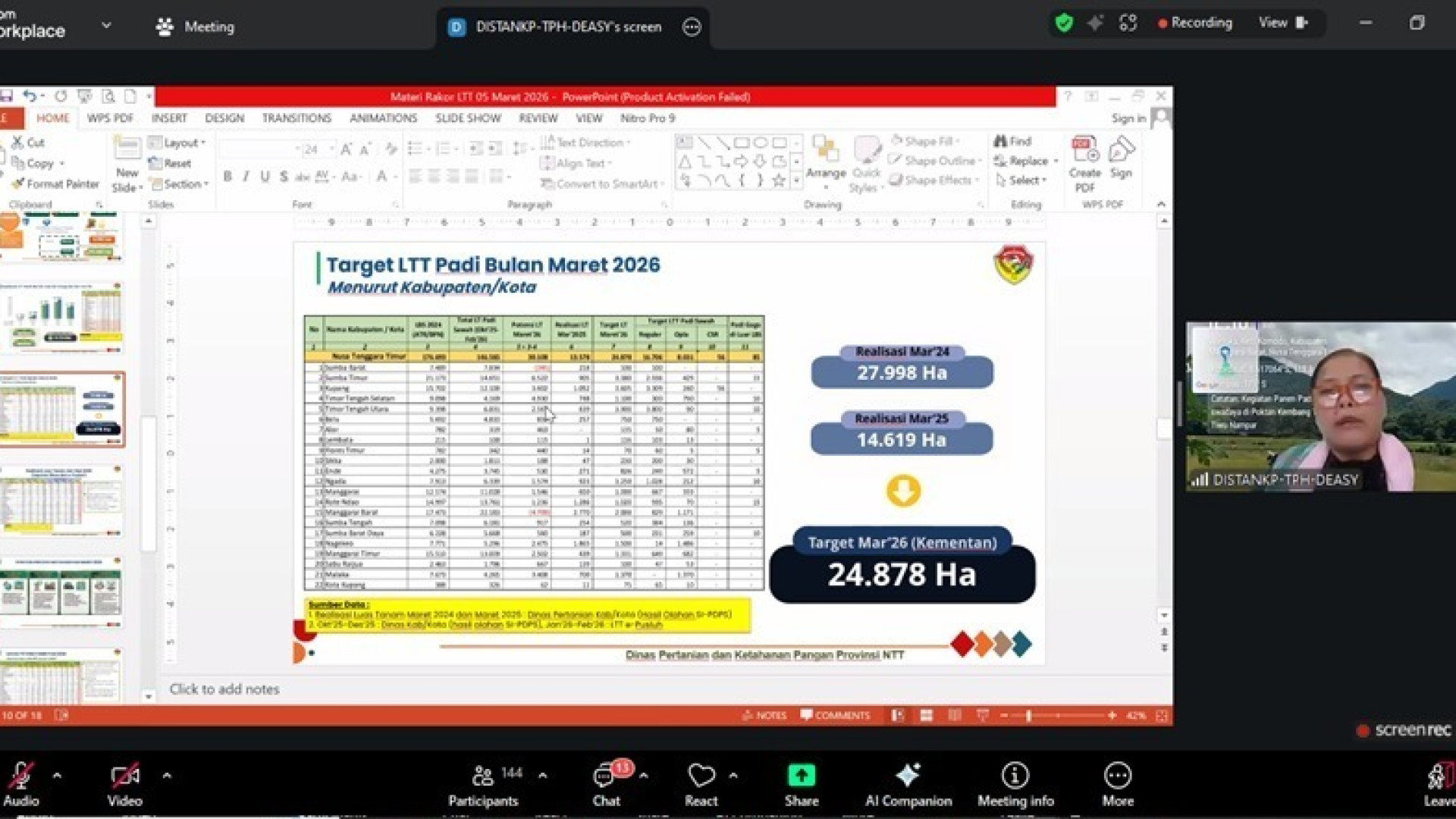Click the green Share screen icon

tap(801, 776)
